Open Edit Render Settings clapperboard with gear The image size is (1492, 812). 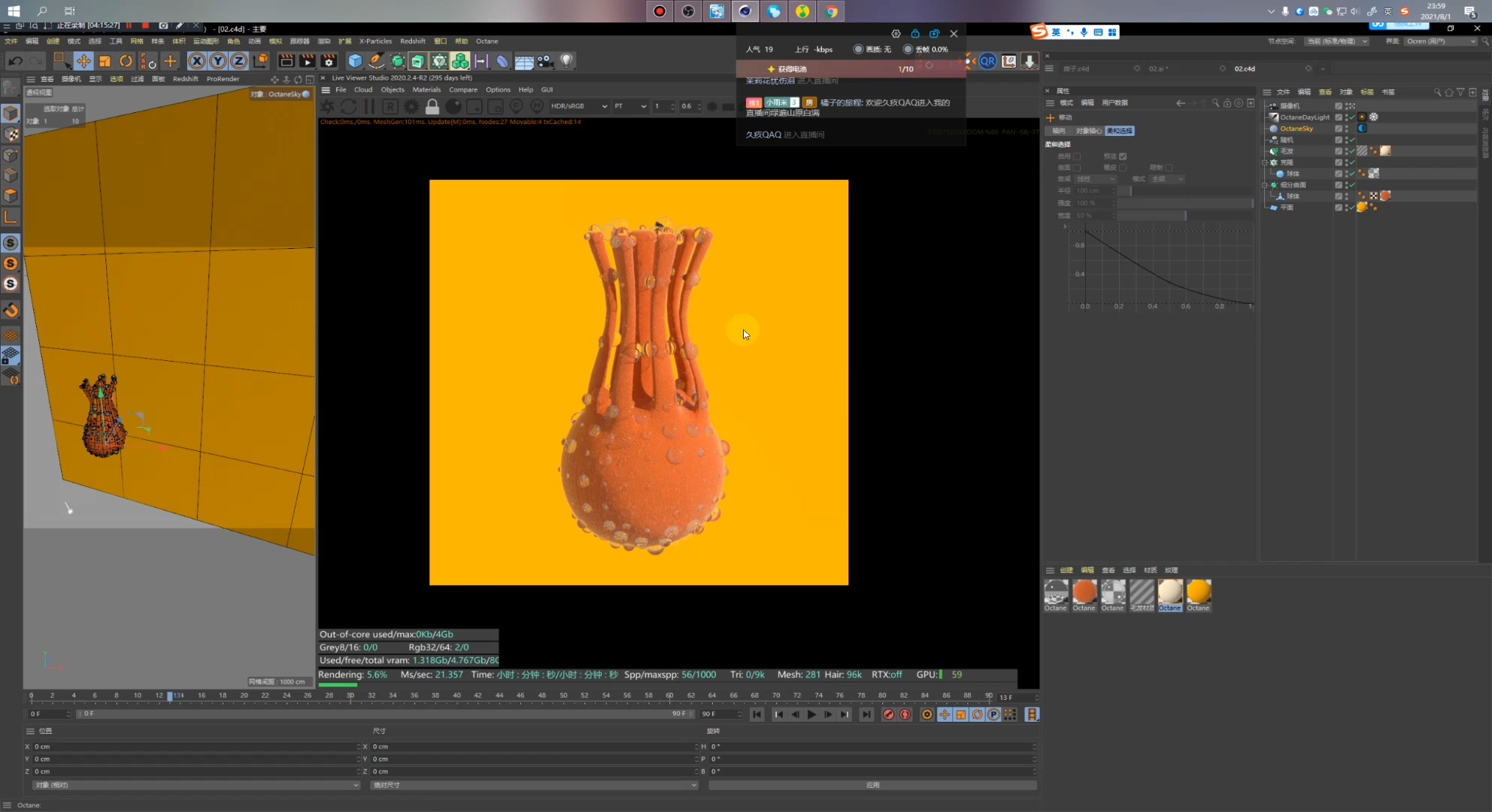[329, 61]
